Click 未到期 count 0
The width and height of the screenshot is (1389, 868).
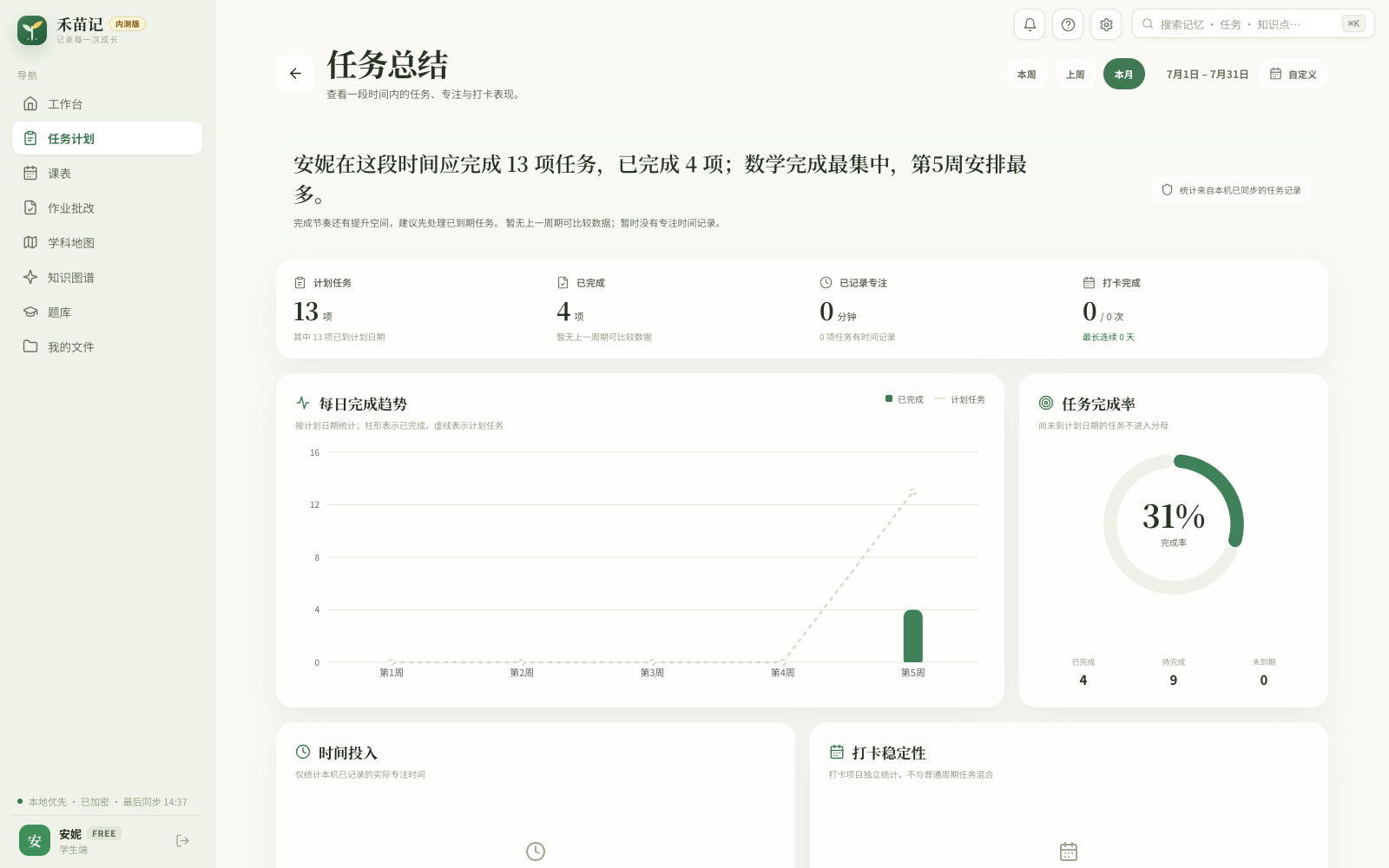tap(1264, 681)
